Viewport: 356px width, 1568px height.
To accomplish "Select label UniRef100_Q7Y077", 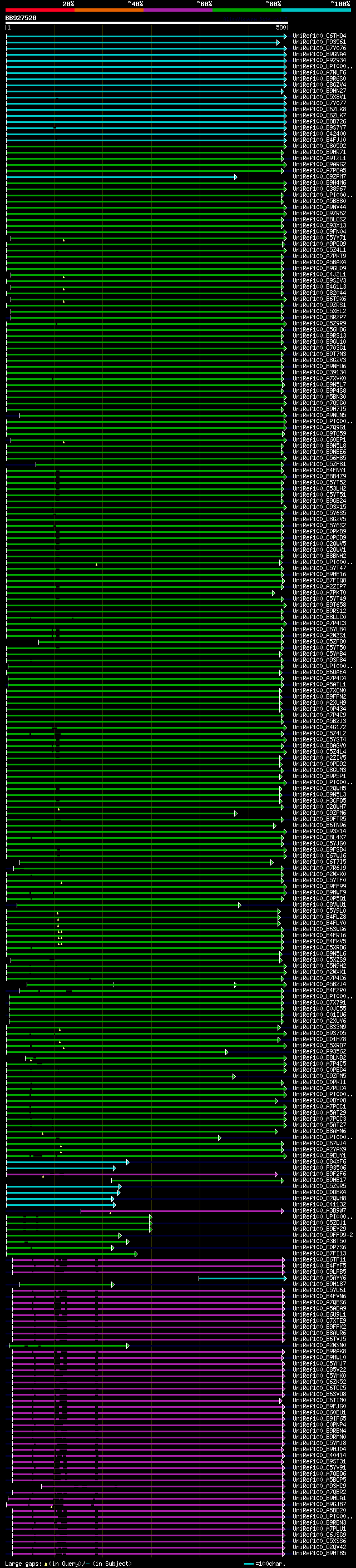I will click(319, 103).
